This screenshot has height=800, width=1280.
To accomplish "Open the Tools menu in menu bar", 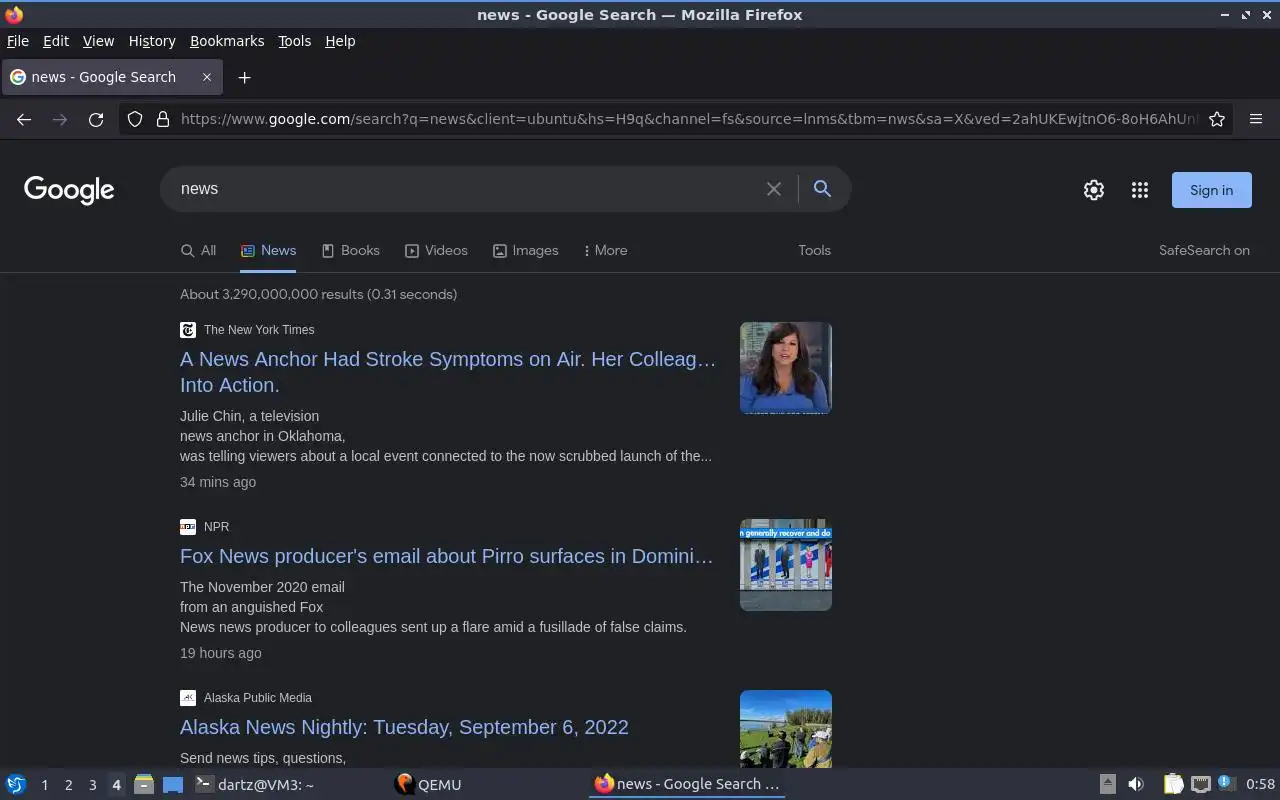I will point(294,41).
